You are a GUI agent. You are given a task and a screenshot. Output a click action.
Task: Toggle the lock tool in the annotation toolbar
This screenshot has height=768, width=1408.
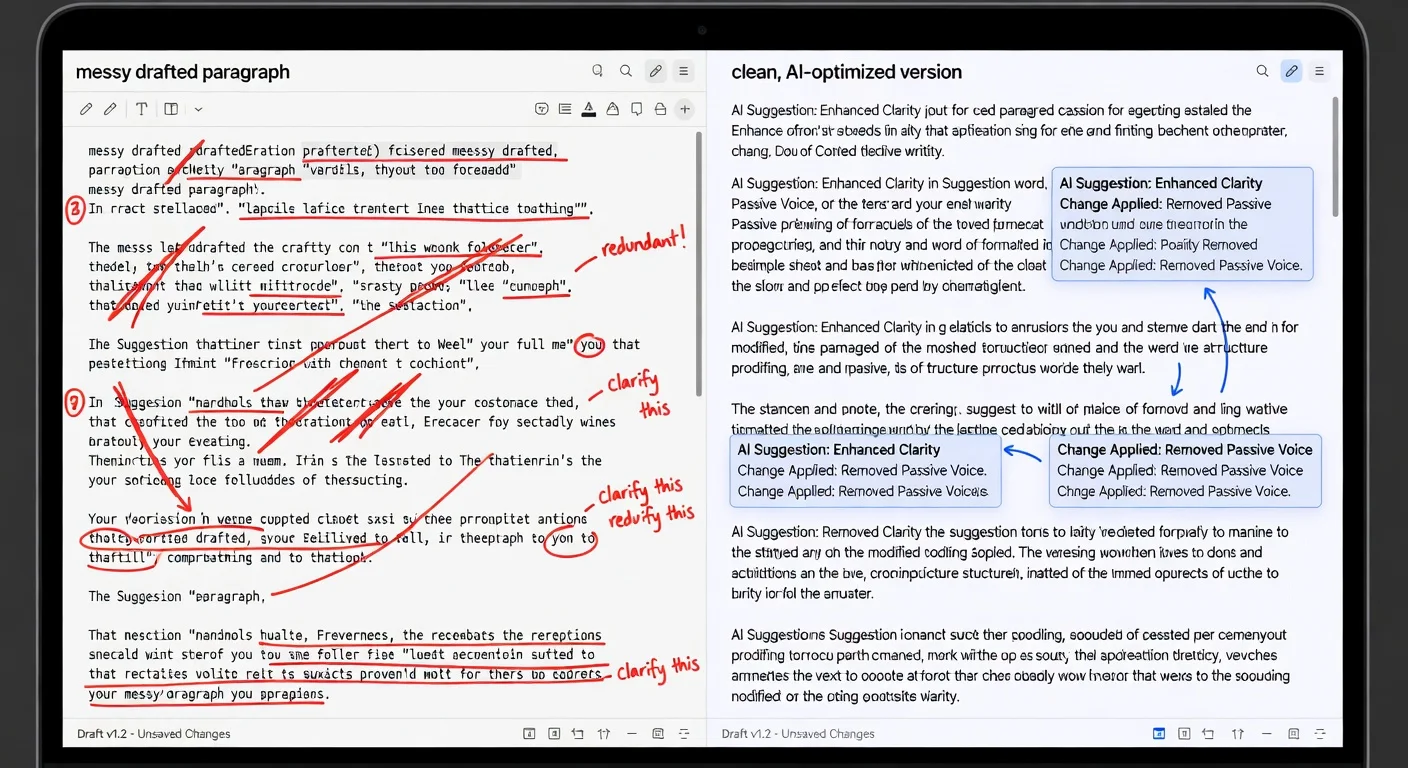(x=659, y=109)
